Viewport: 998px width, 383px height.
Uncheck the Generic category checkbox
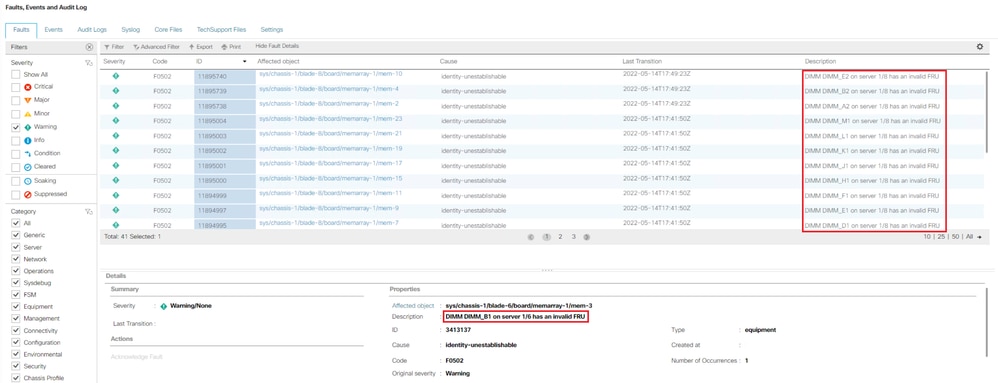(x=16, y=235)
